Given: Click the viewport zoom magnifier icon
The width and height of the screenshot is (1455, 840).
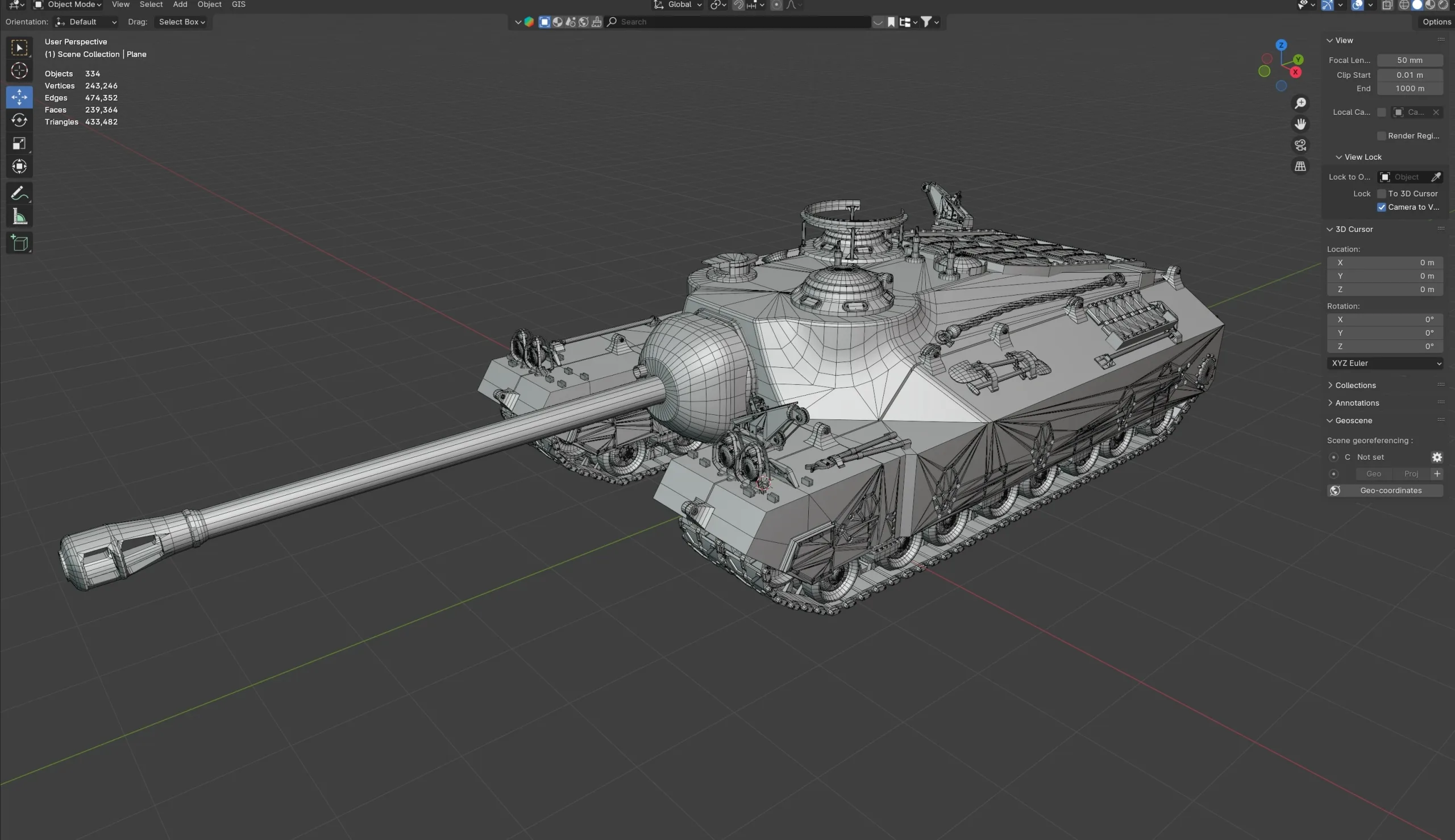Looking at the screenshot, I should tap(1300, 102).
